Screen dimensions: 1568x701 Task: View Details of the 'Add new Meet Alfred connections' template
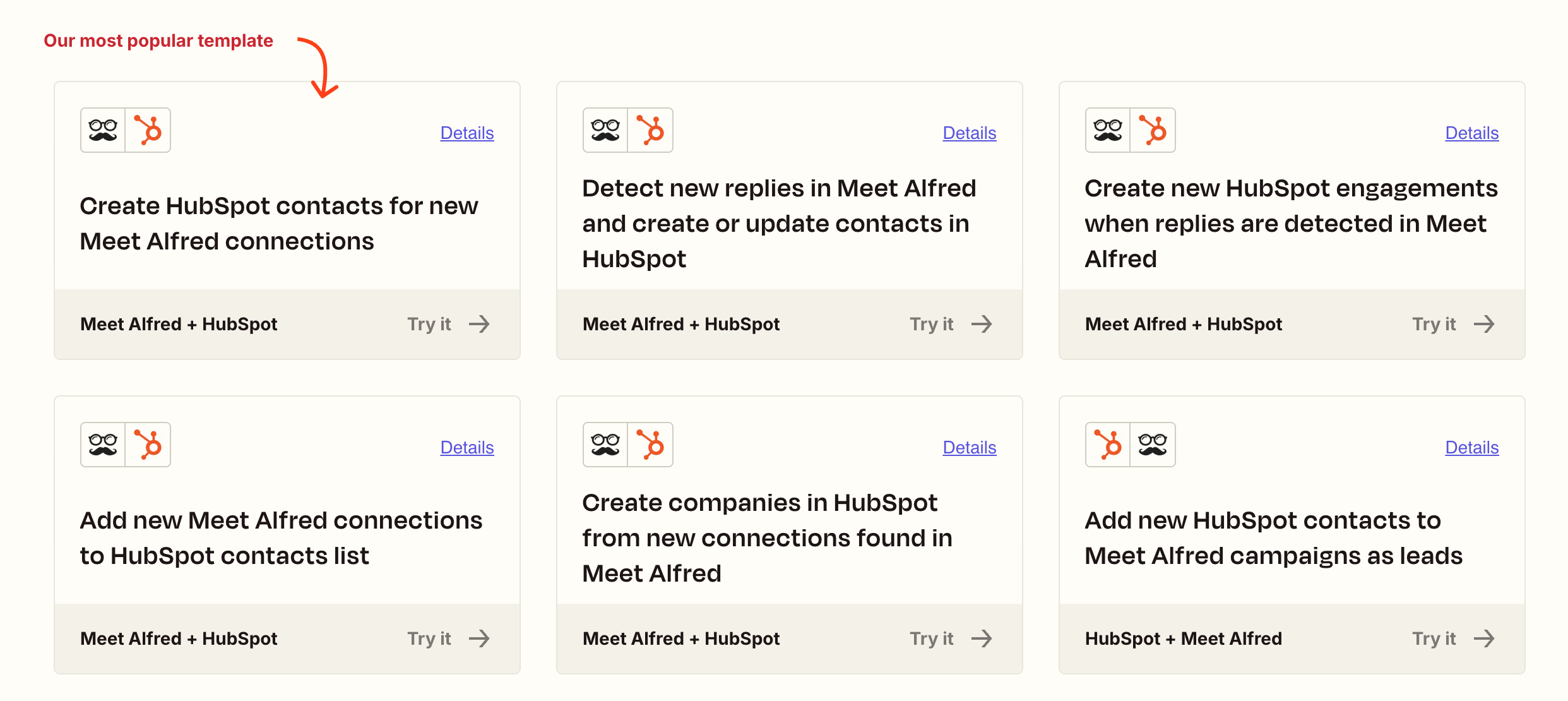[x=466, y=447]
